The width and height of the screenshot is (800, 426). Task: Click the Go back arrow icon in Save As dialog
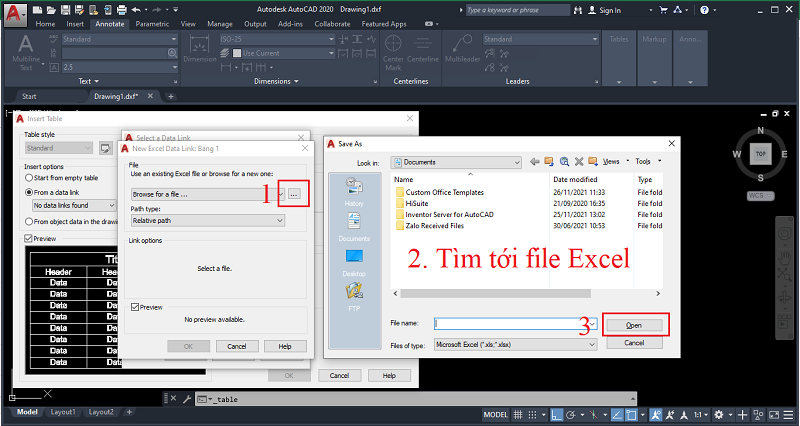pos(534,162)
